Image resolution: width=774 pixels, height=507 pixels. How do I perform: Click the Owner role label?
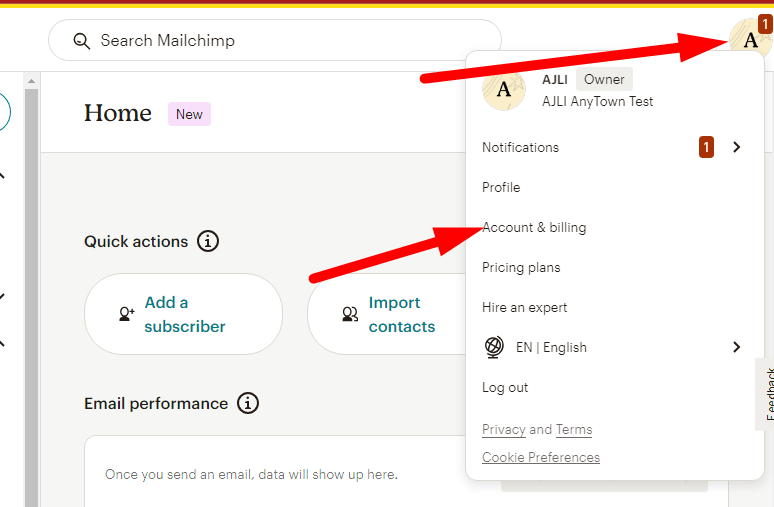tap(604, 79)
